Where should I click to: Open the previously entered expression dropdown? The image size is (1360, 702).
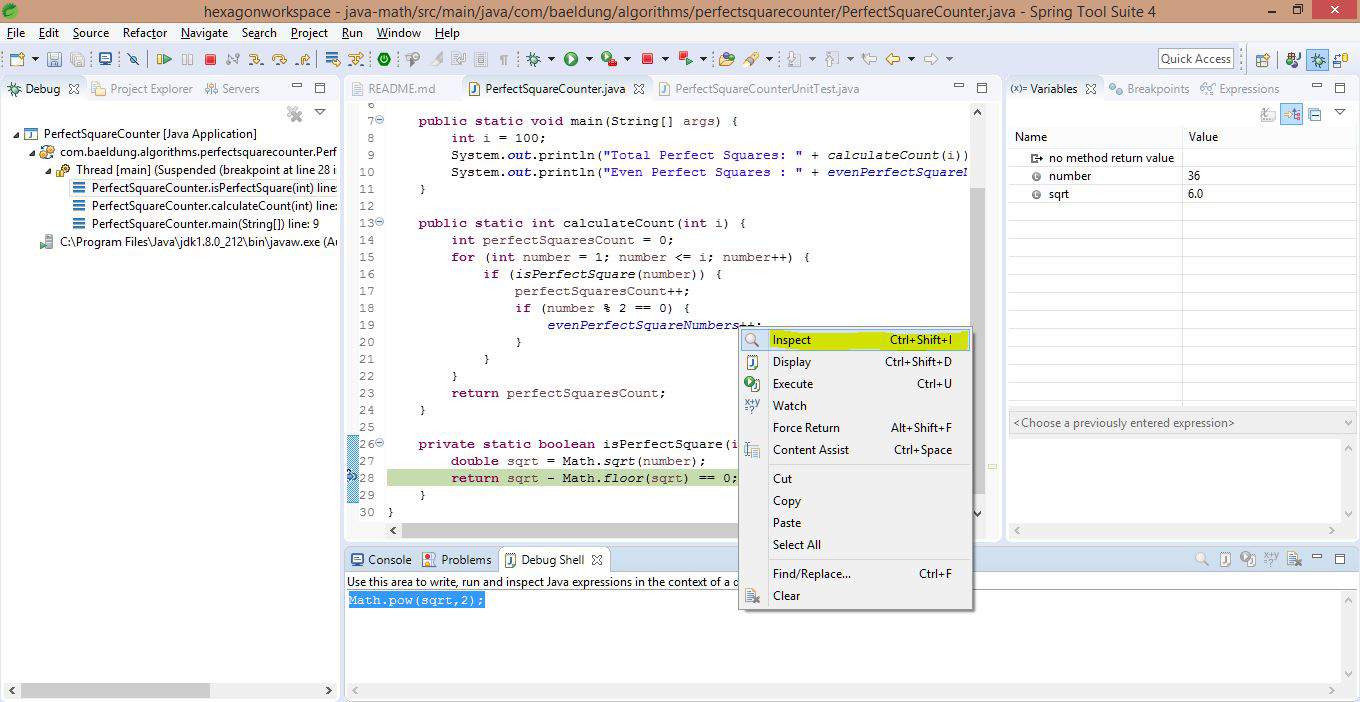pyautogui.click(x=1348, y=423)
